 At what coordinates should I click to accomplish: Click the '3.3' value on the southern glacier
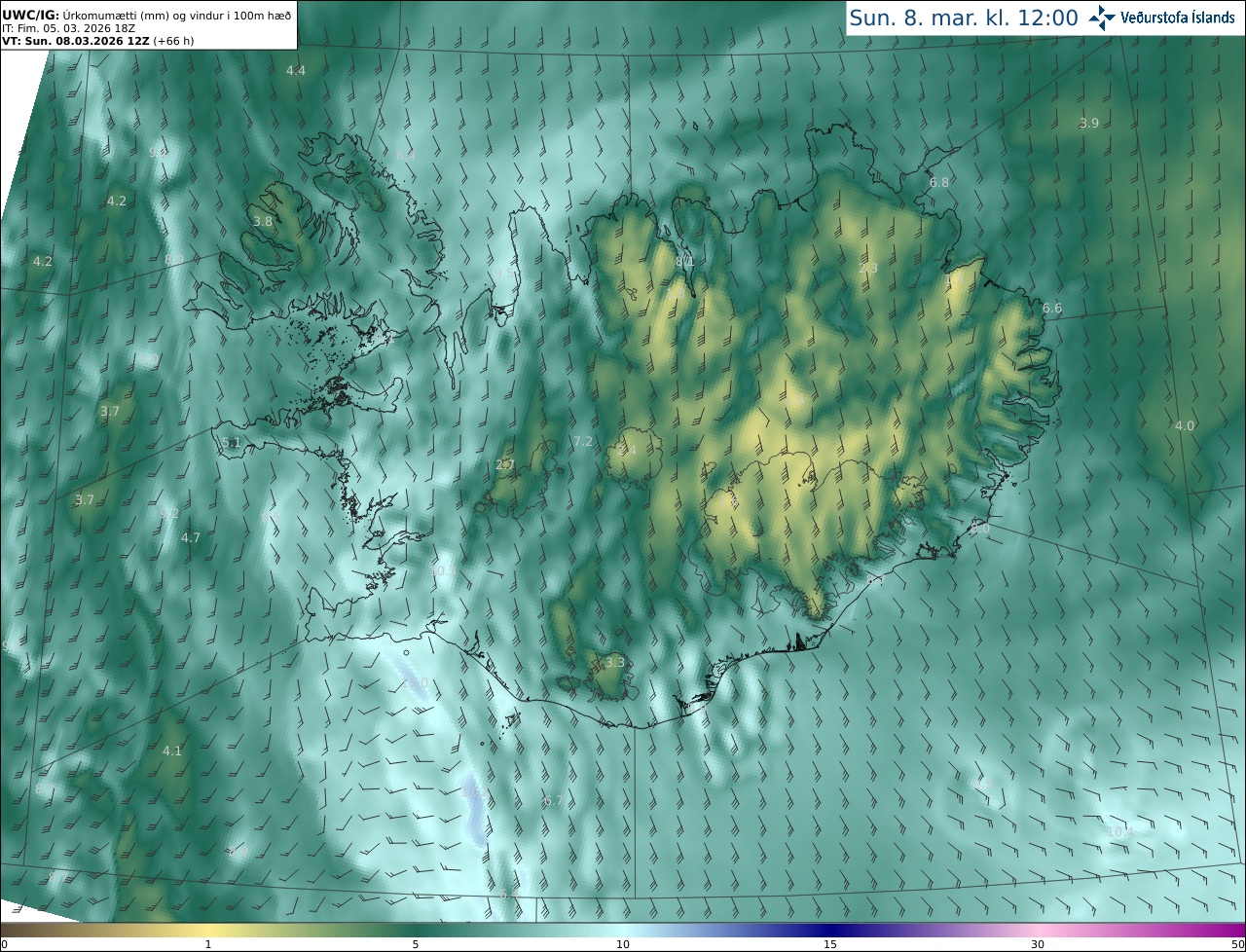pyautogui.click(x=615, y=662)
